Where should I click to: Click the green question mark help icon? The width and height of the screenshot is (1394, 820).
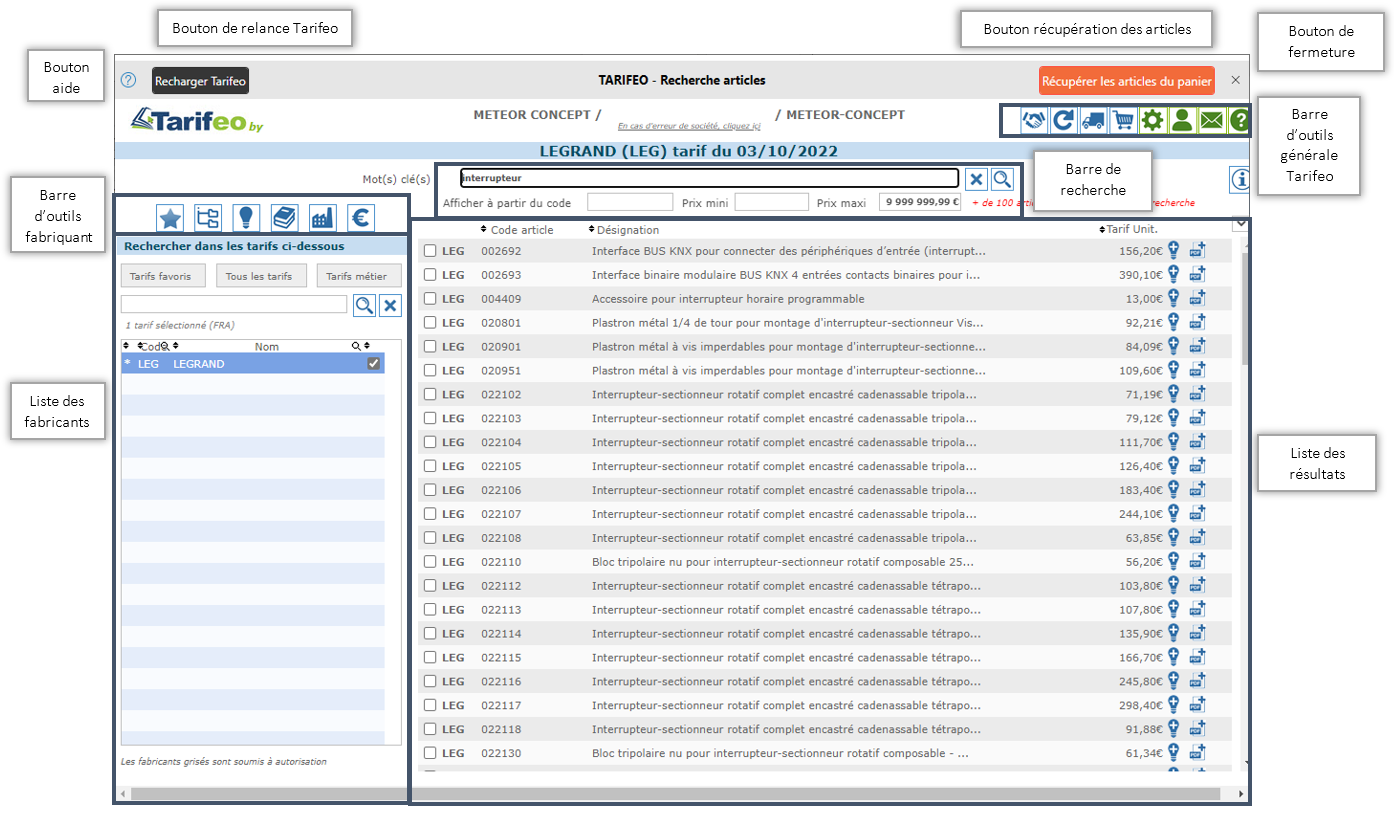coord(1239,120)
